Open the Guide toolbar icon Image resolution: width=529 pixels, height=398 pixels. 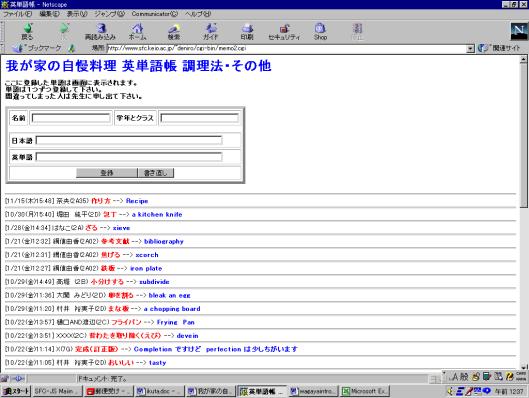211,31
